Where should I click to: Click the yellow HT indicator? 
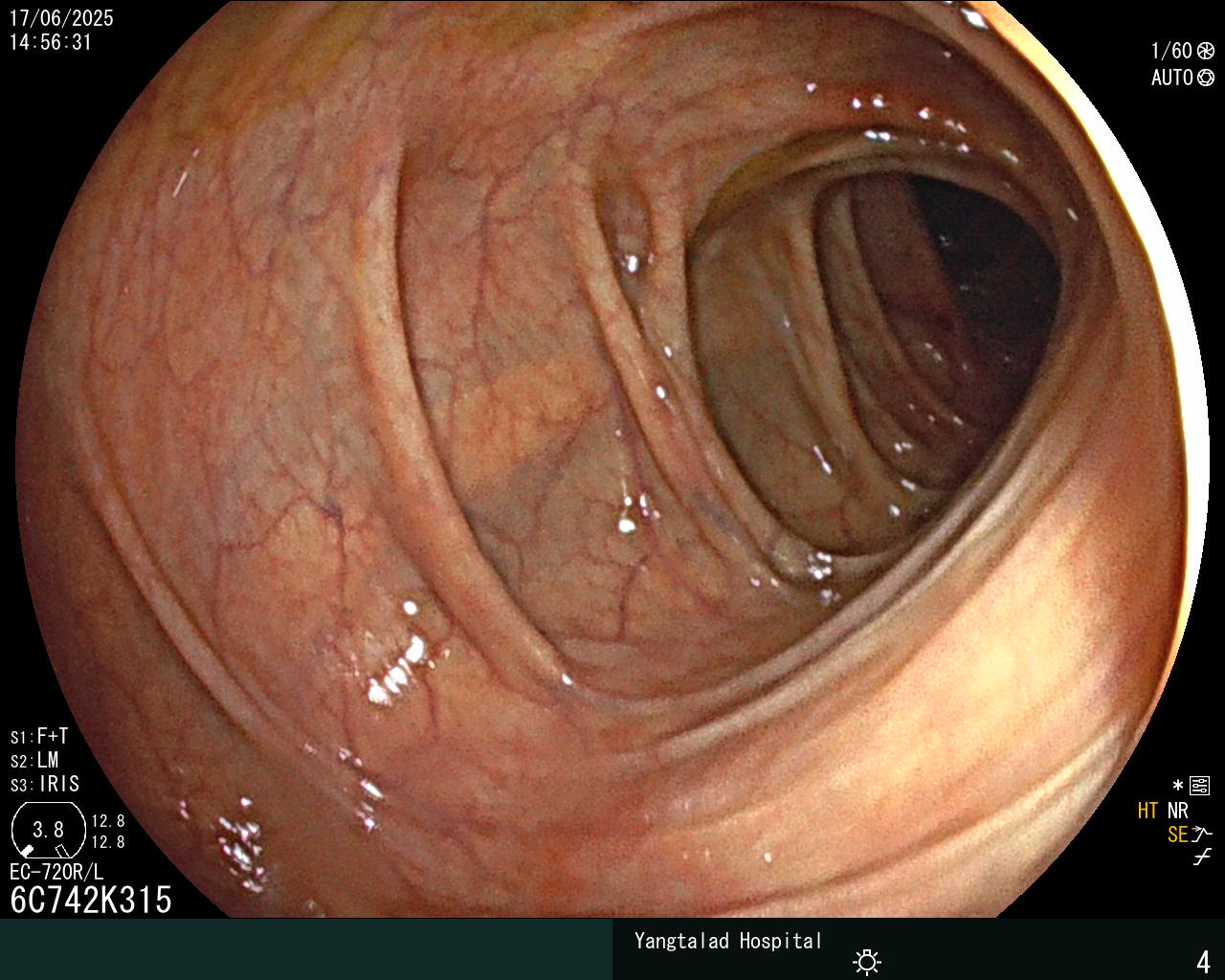click(1148, 812)
